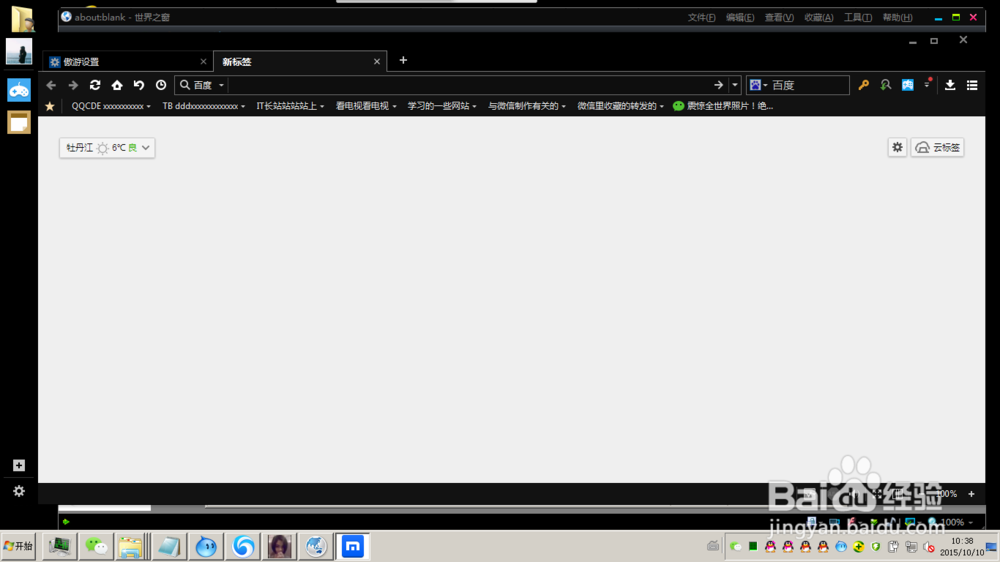Open the home page via house icon
Viewport: 1000px width, 562px height.
tap(117, 85)
